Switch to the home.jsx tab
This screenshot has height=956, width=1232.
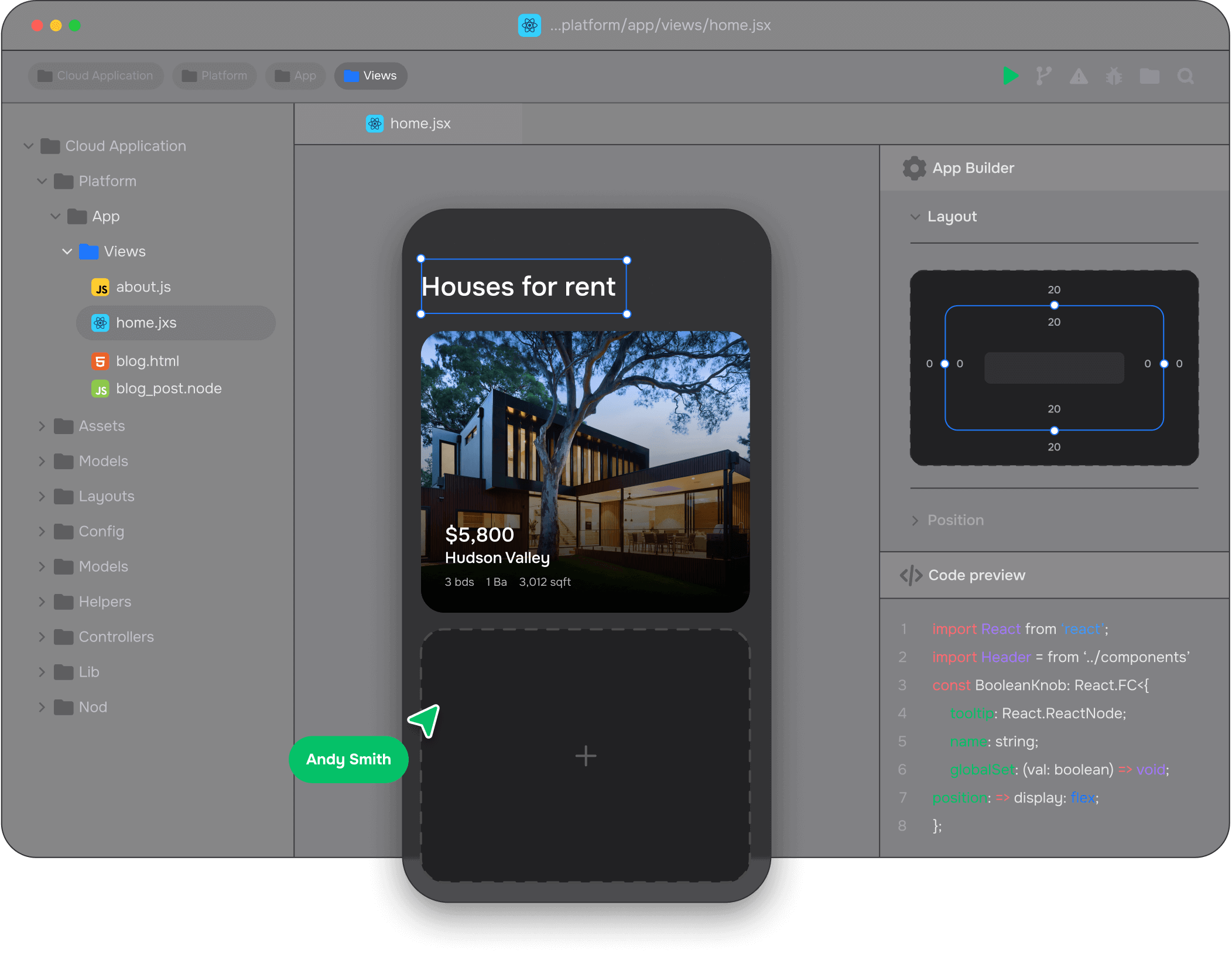[408, 124]
